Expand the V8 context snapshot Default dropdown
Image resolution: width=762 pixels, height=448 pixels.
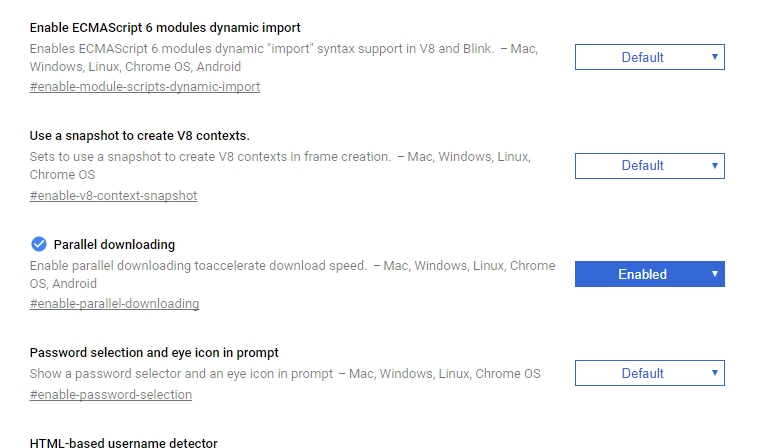[x=649, y=165]
